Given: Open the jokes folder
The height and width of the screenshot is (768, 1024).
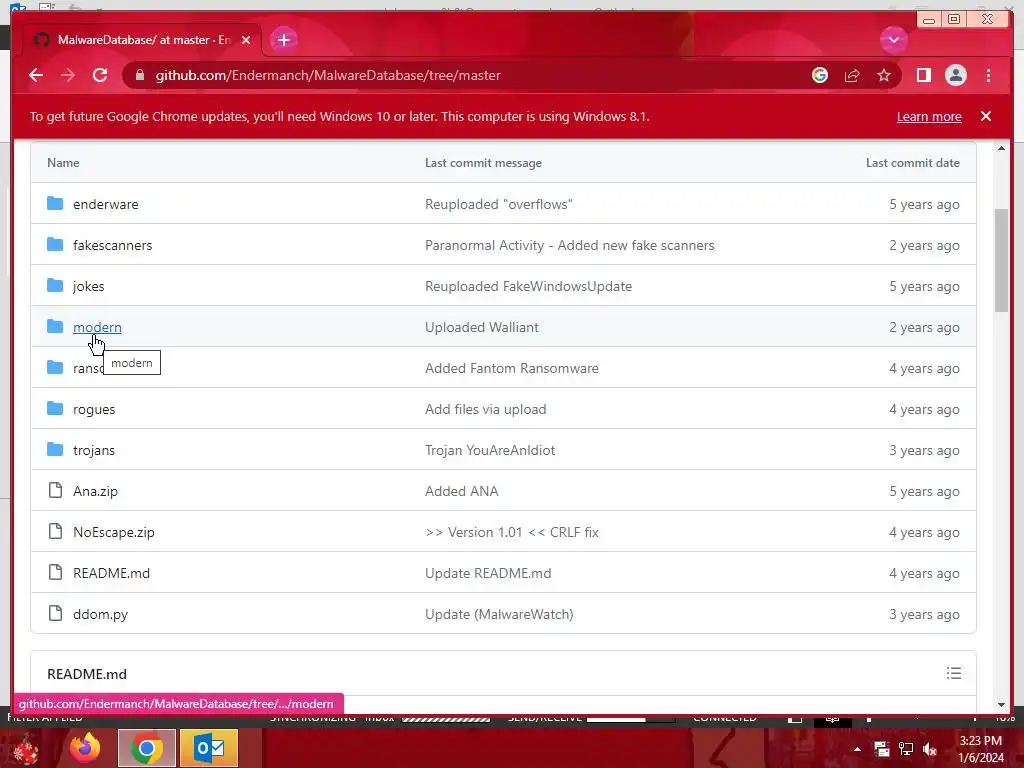Looking at the screenshot, I should coord(89,286).
